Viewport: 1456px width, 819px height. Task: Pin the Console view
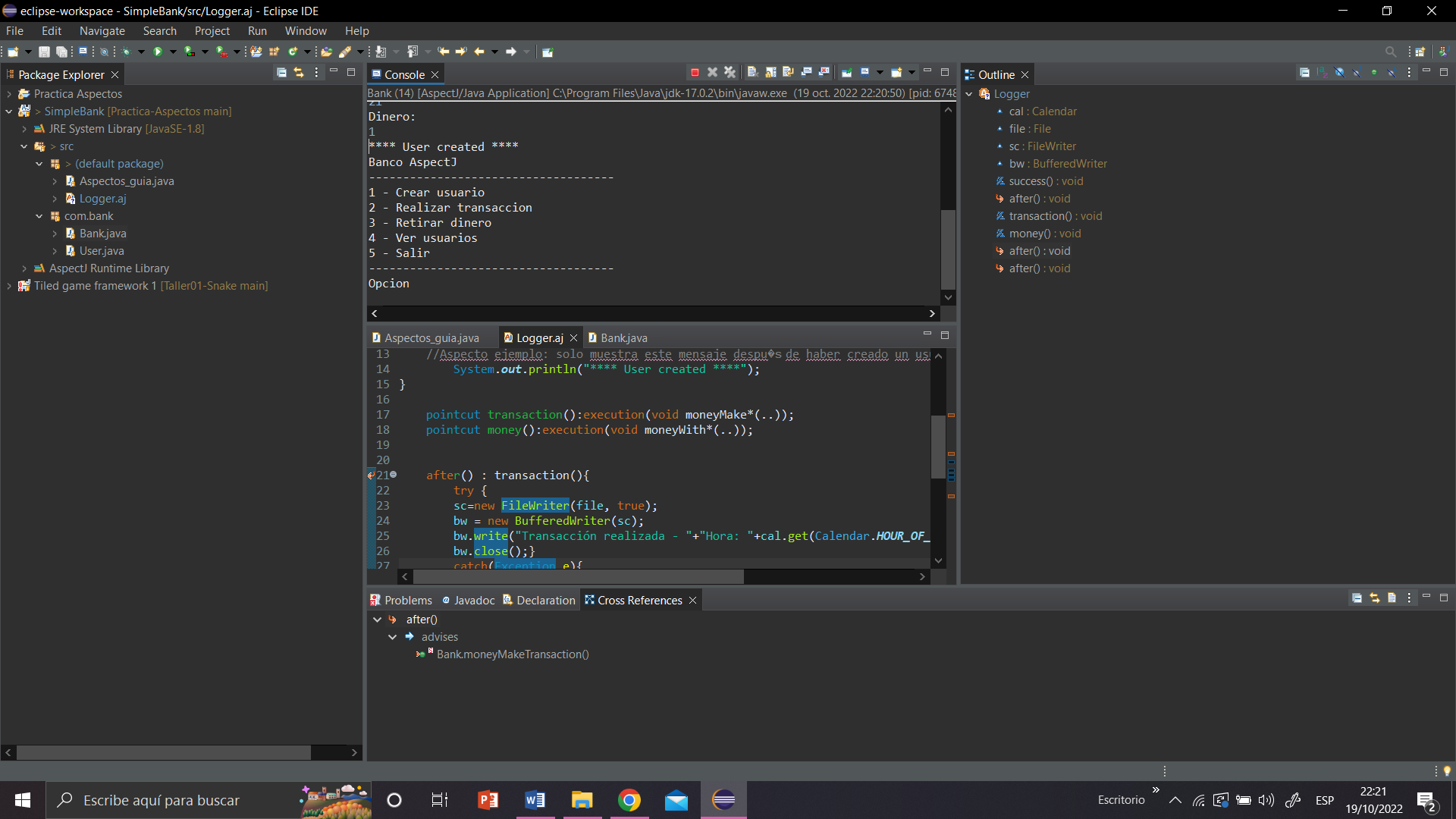click(847, 72)
